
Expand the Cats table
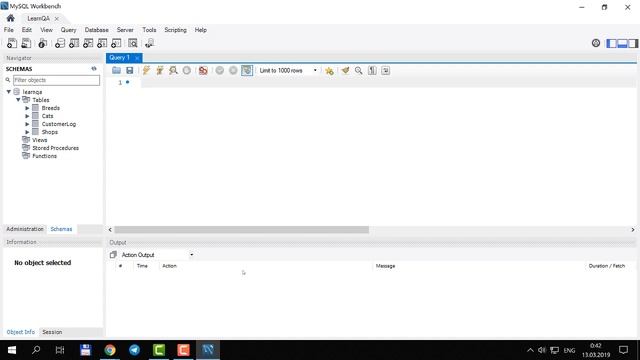27,116
